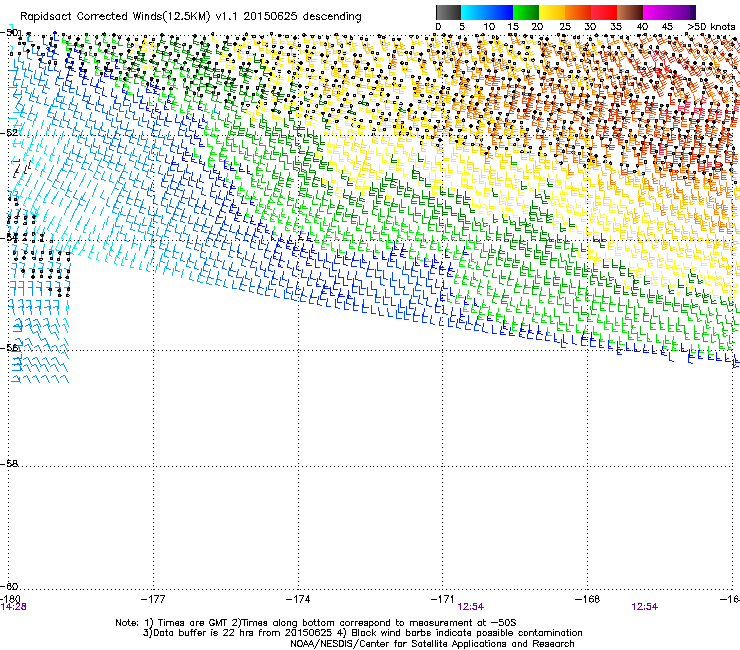Click the '-168' longitude label
Viewport: 740px width, 650px height.
(x=588, y=599)
